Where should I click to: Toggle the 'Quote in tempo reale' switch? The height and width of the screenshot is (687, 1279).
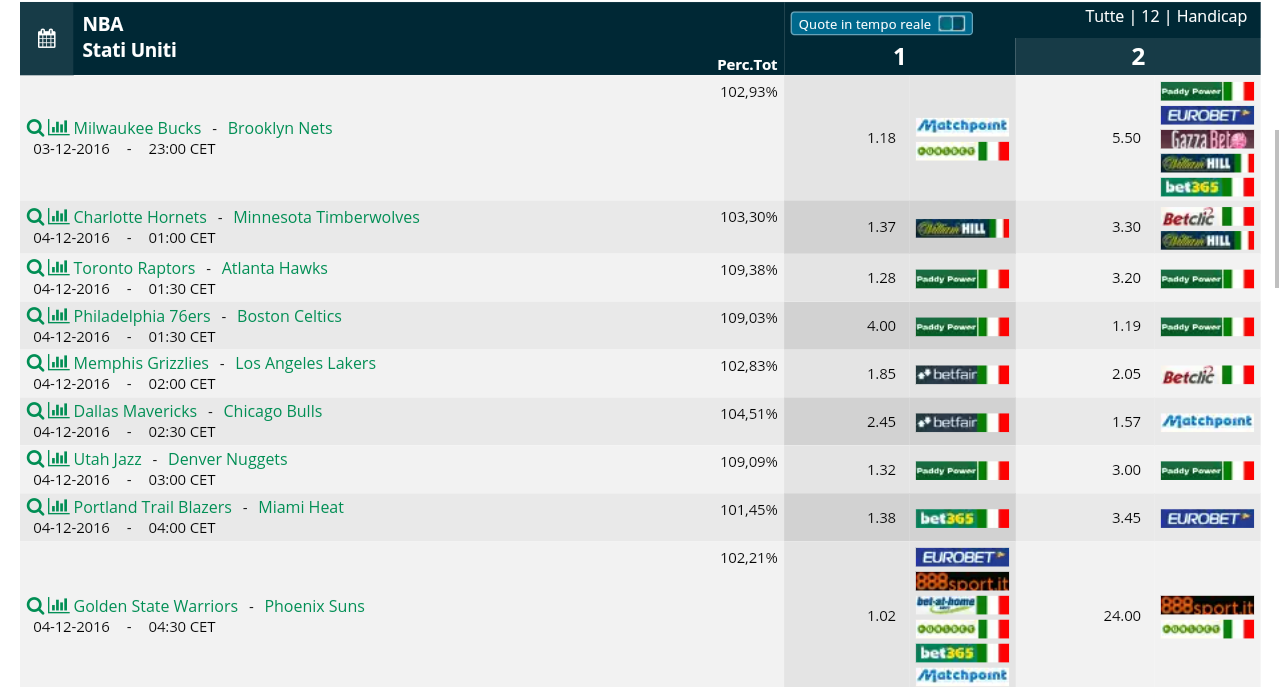[x=952, y=24]
